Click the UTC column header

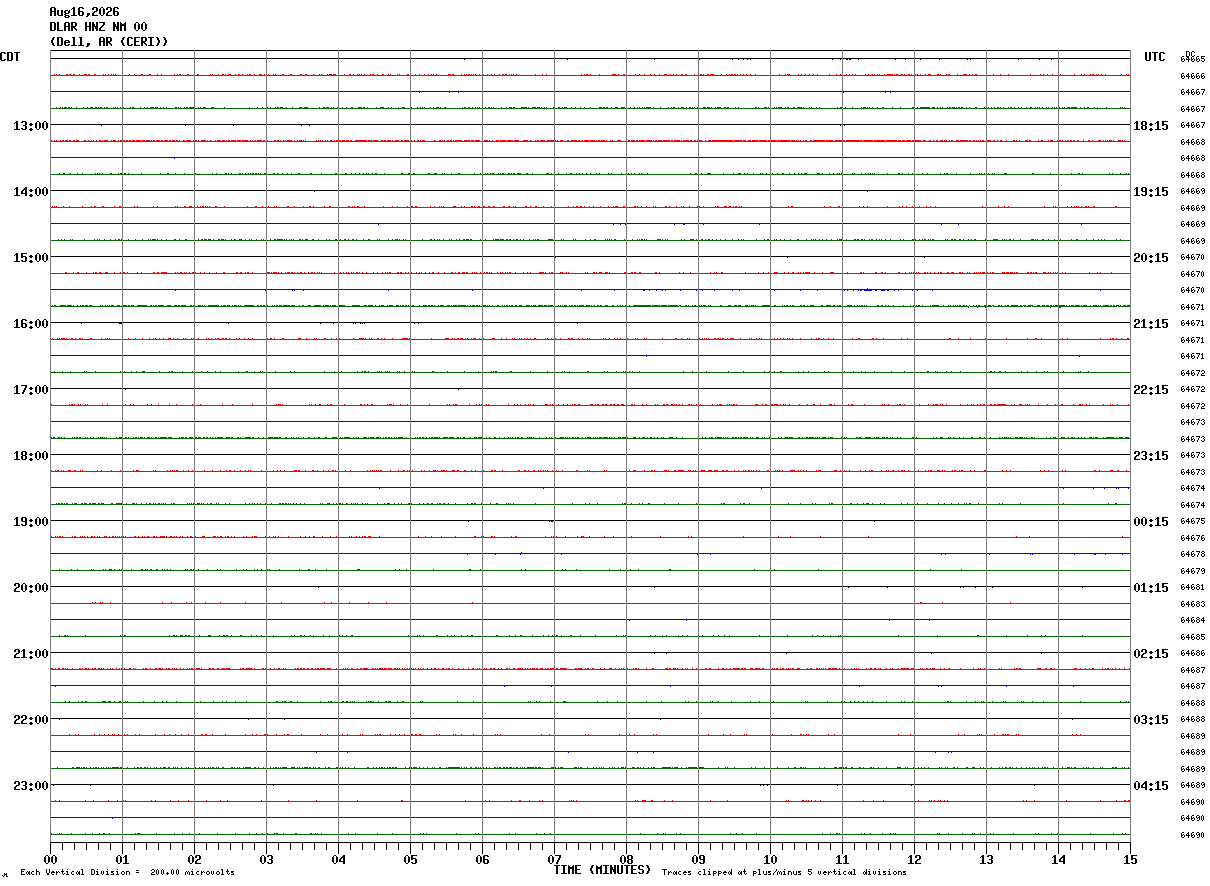(x=1155, y=57)
